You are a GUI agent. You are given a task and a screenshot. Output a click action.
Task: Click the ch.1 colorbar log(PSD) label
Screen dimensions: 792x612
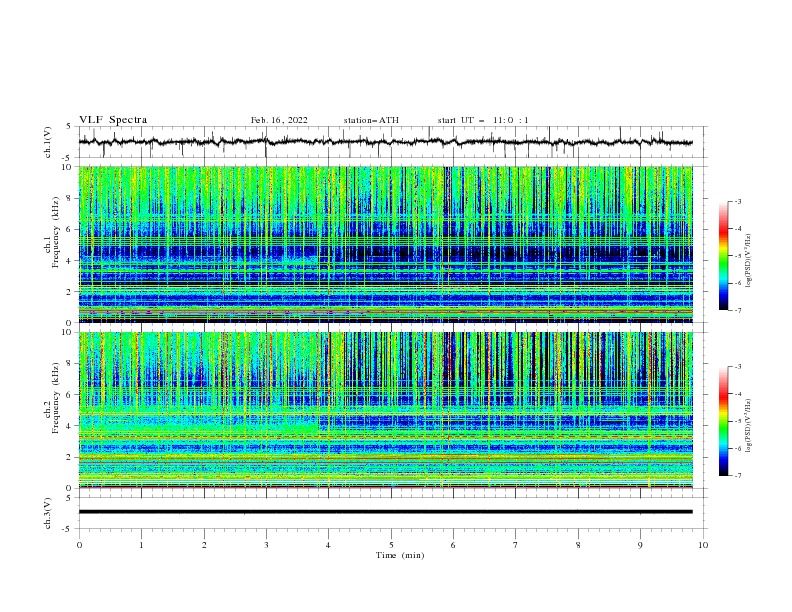pos(749,261)
